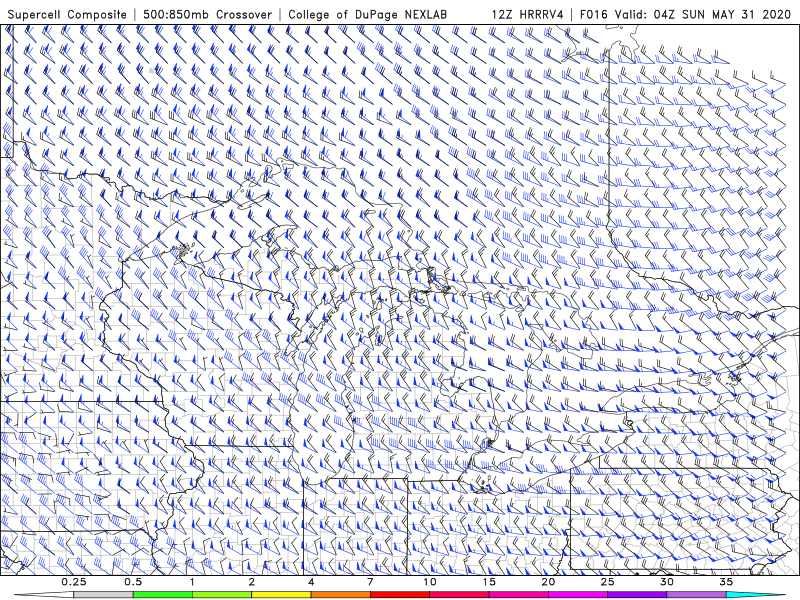Select the purple 25–30 colorbar segment
The height and width of the screenshot is (600, 800).
[x=637, y=595]
